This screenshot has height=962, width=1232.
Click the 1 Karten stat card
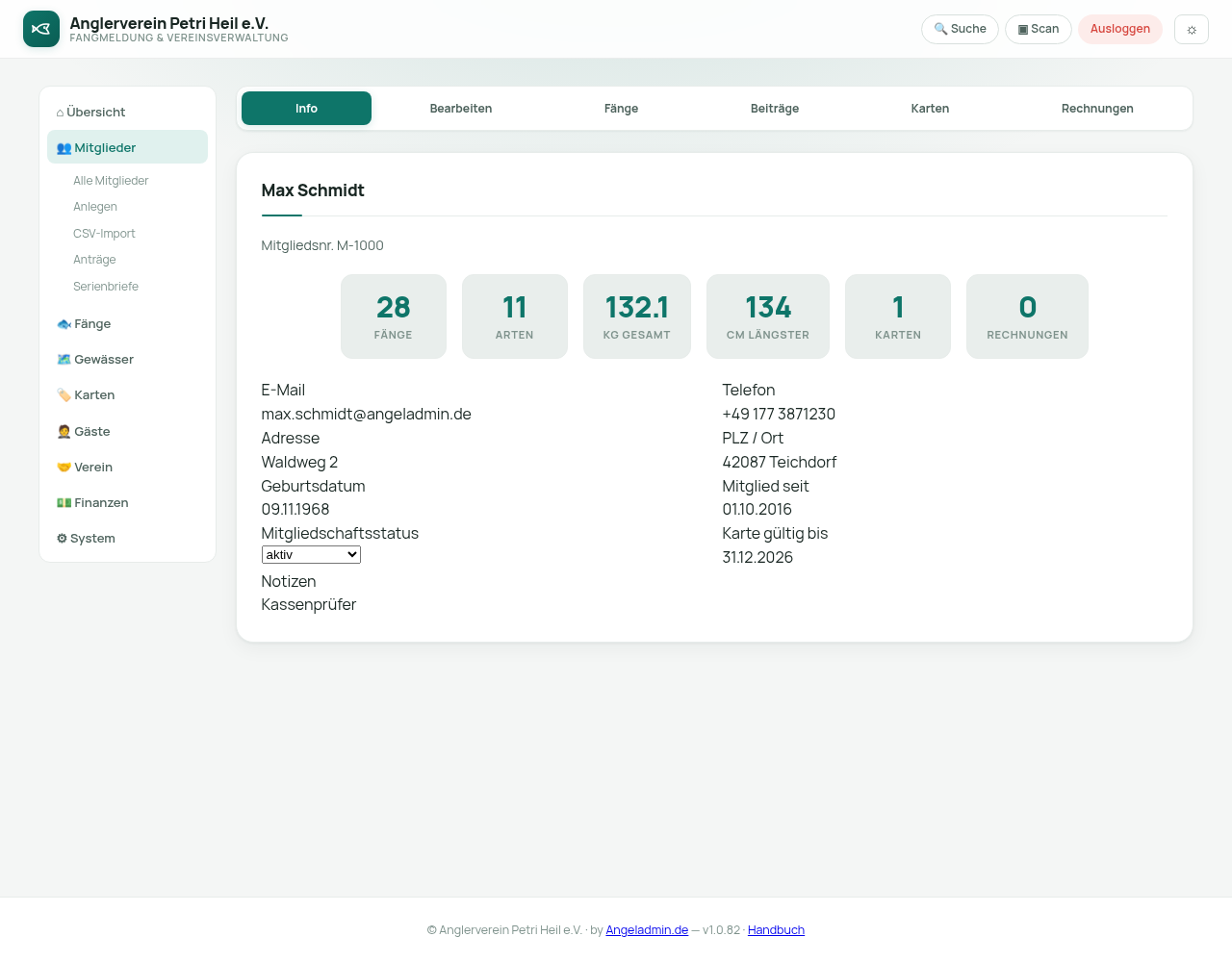(898, 316)
